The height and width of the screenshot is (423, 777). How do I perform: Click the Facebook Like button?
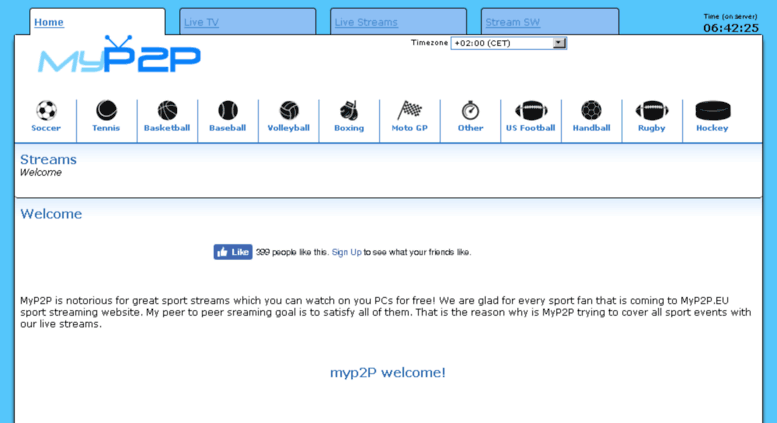click(x=233, y=252)
